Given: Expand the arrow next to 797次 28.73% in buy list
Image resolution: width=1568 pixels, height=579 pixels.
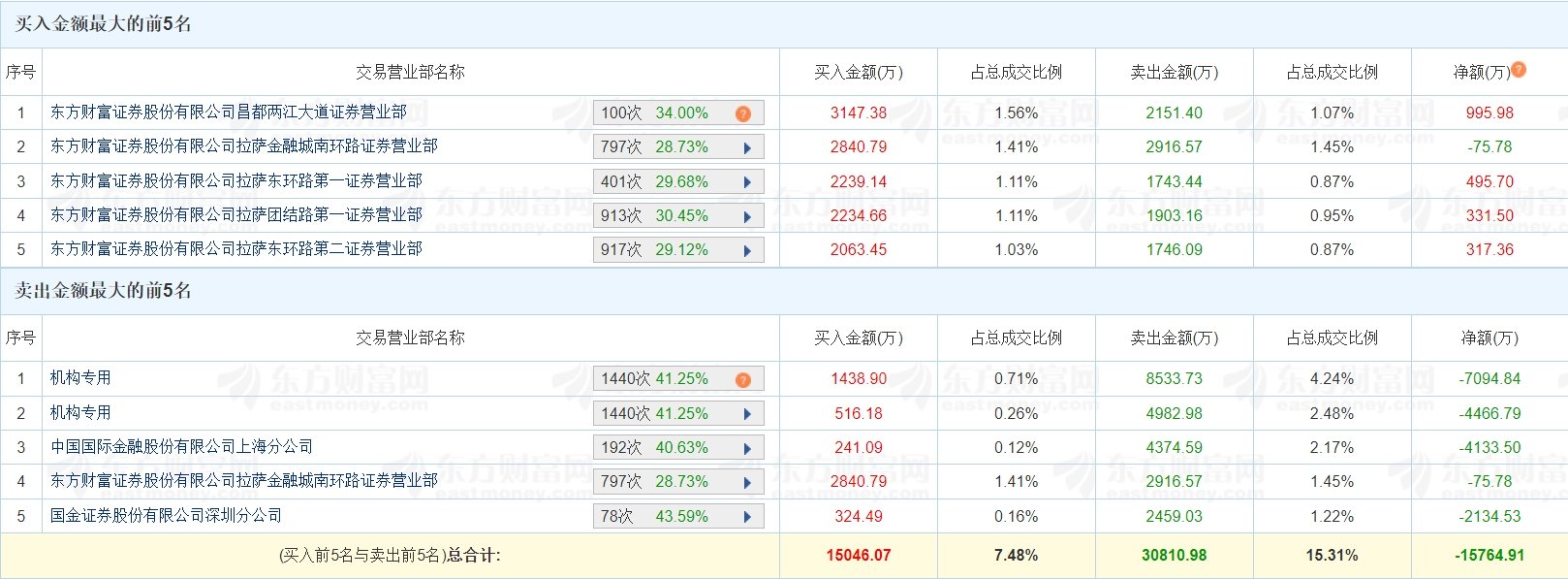Looking at the screenshot, I should (x=747, y=148).
